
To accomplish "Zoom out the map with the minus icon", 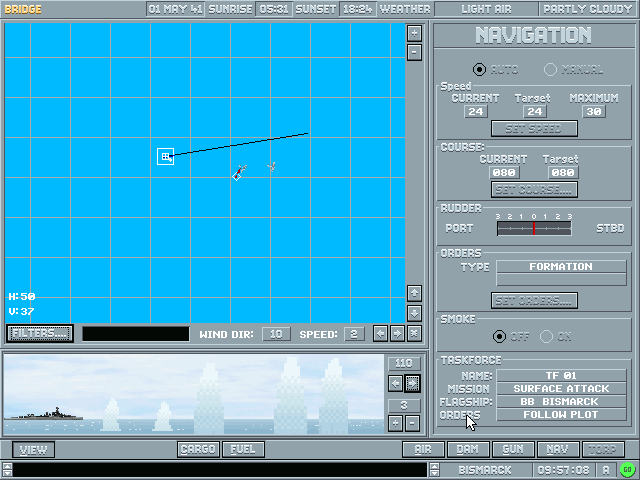I will pyautogui.click(x=414, y=52).
